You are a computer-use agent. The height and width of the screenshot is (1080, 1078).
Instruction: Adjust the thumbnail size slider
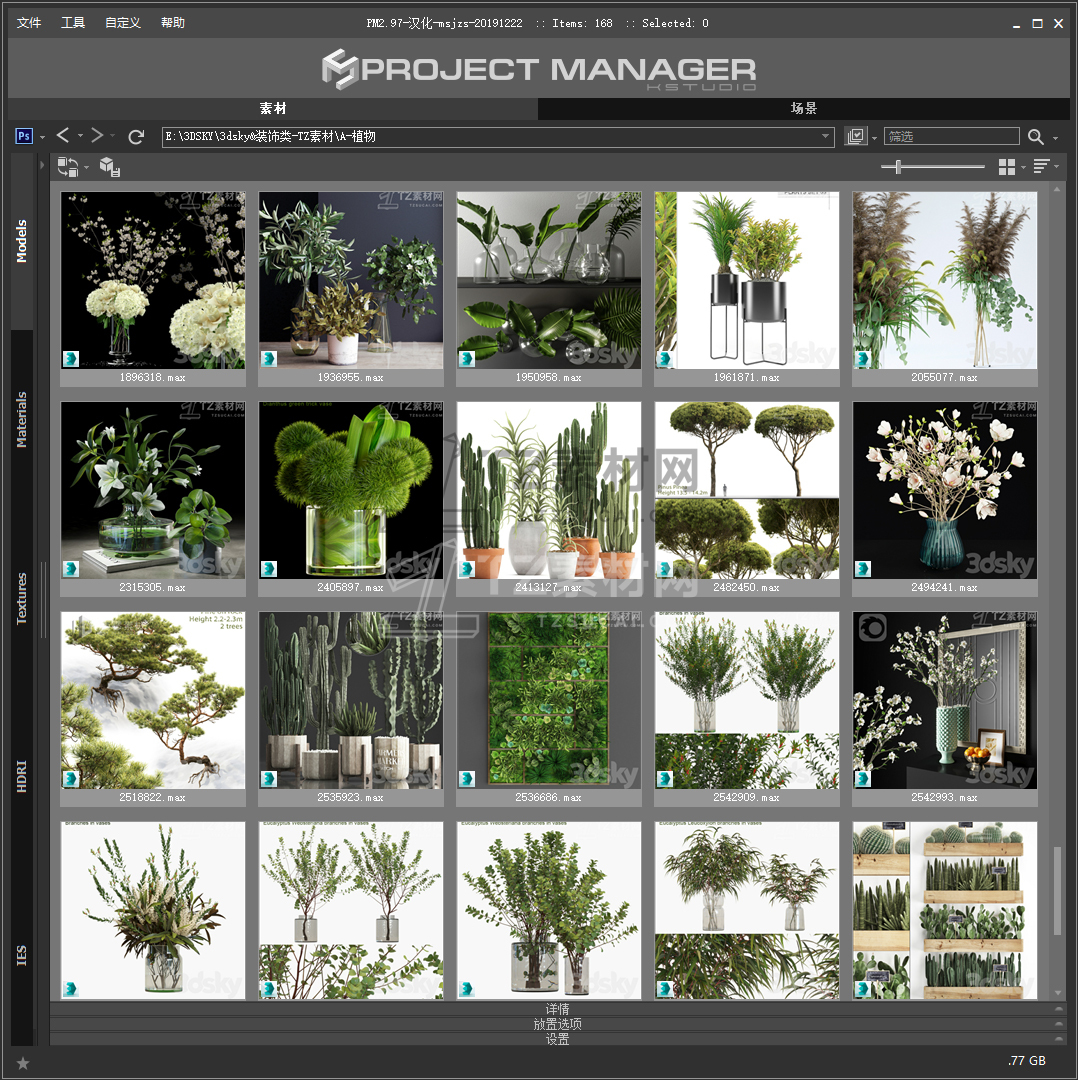(x=898, y=167)
